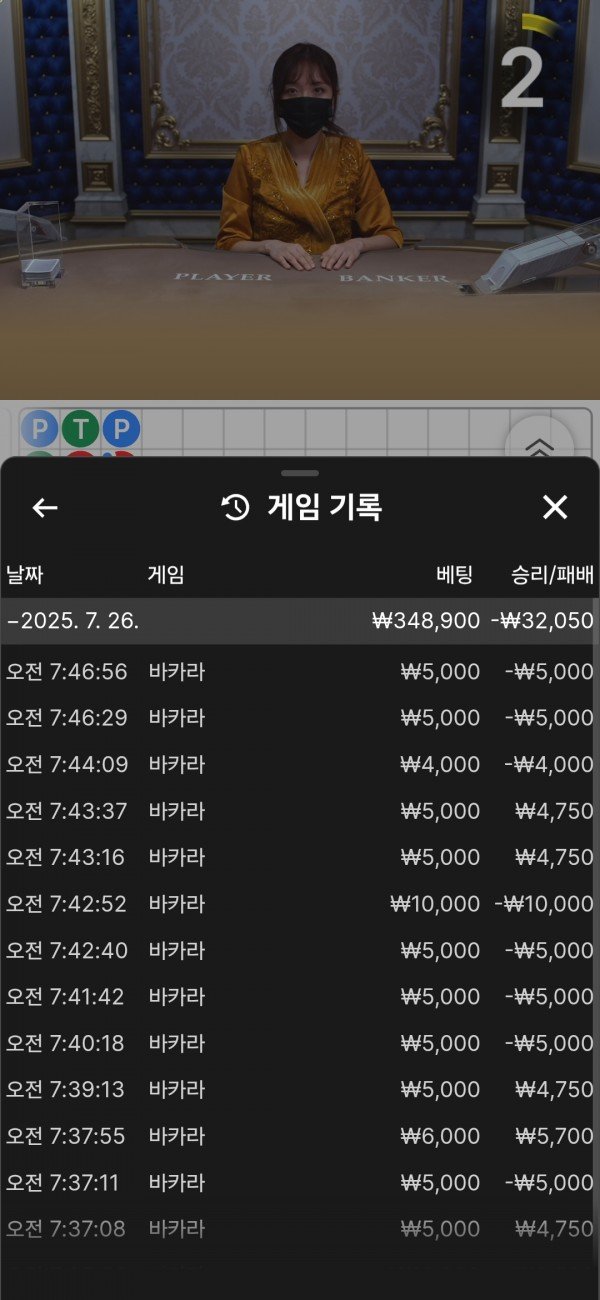The height and width of the screenshot is (1300, 600).
Task: Open the 오전 7:44:09 ₩4,000 bet record
Action: pyautogui.click(x=300, y=765)
